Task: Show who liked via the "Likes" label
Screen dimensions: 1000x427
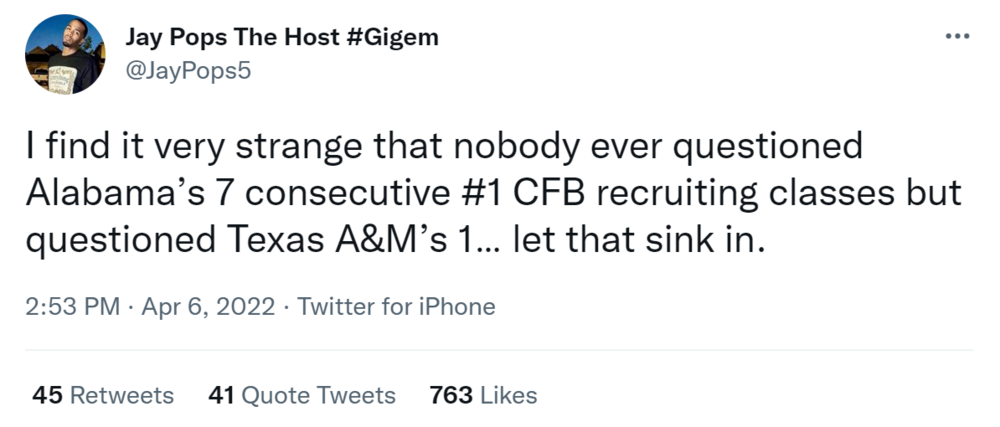Action: [508, 395]
